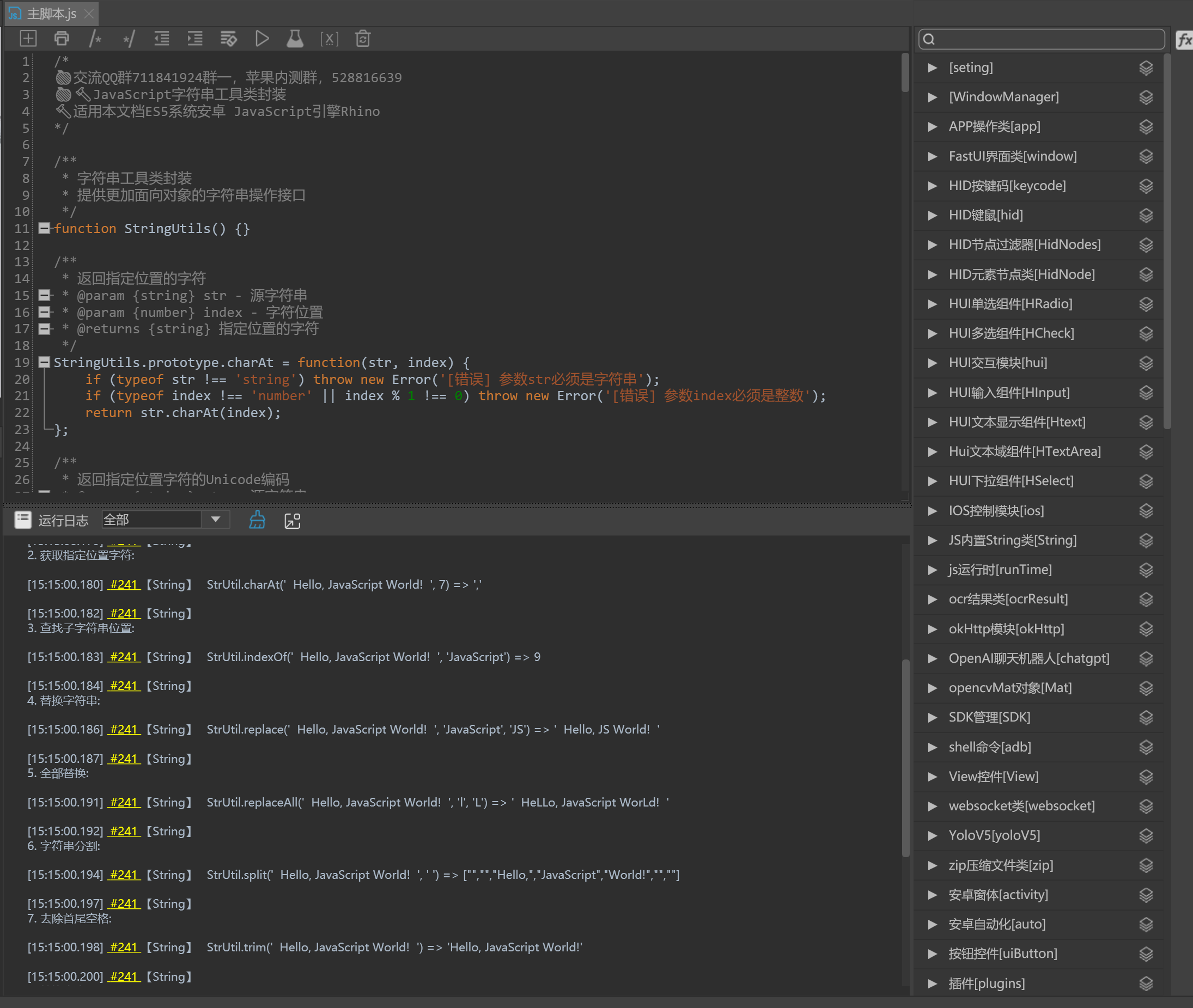Click the add comment /* icon
Image resolution: width=1193 pixels, height=1008 pixels.
click(x=95, y=39)
